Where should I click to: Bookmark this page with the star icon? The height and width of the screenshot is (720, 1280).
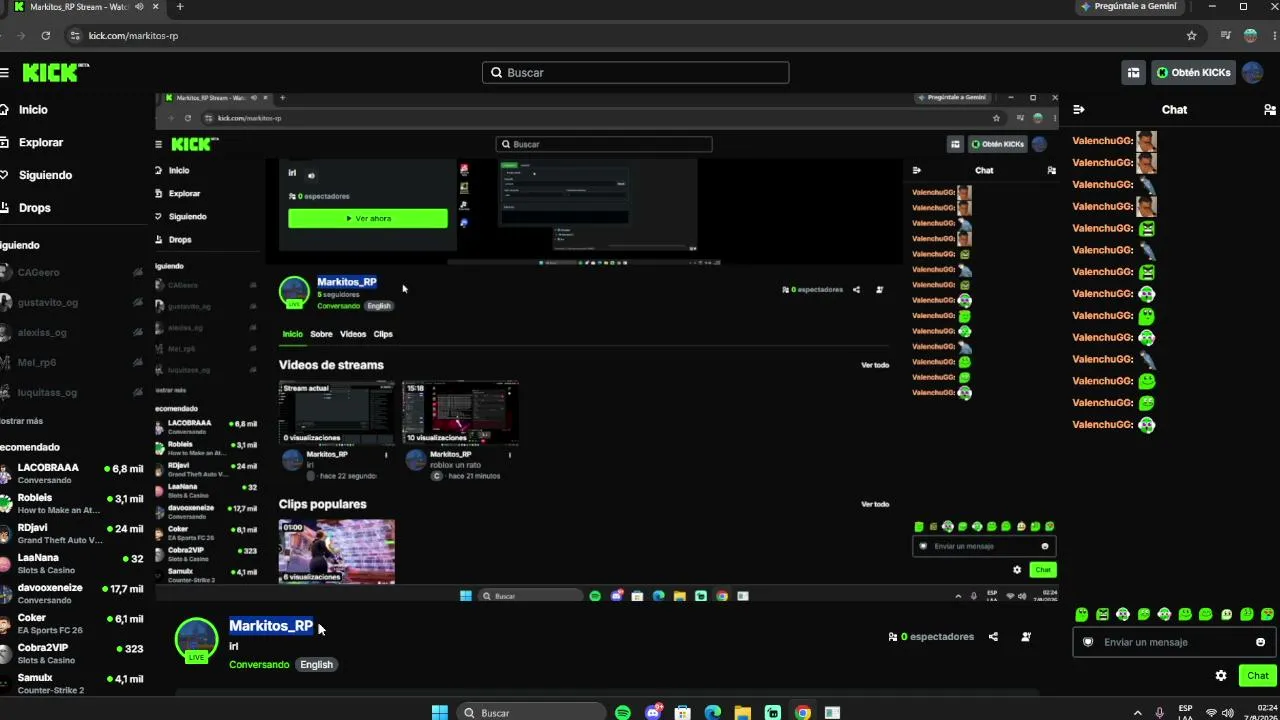point(1191,35)
